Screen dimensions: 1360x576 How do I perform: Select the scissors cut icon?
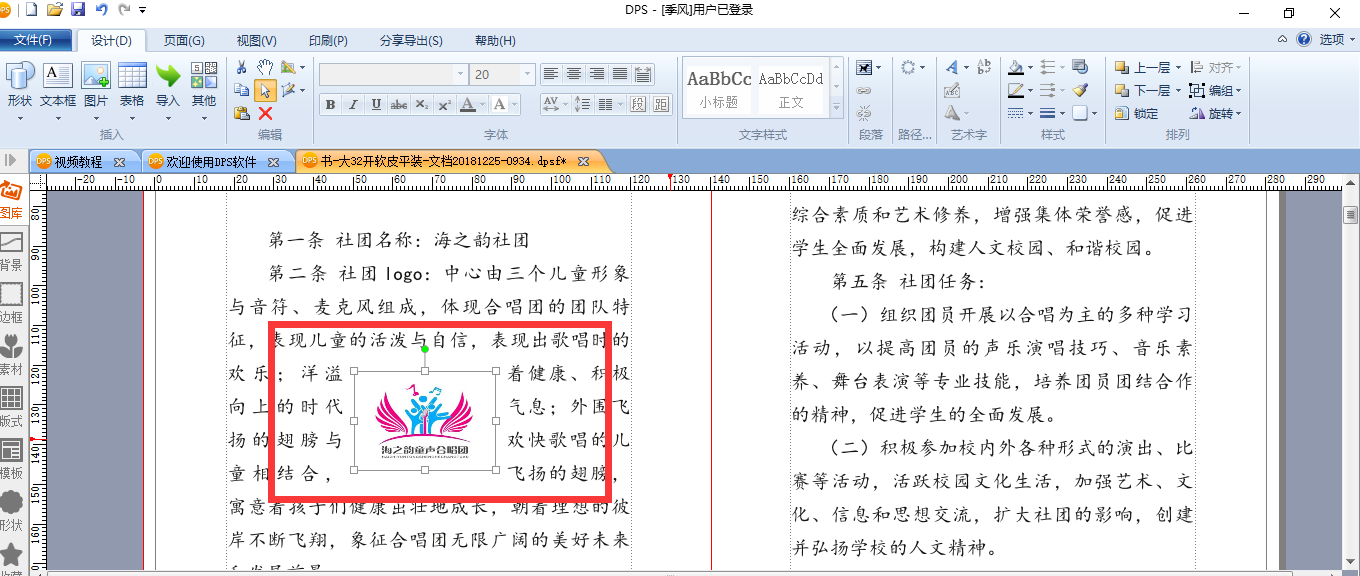tap(241, 67)
